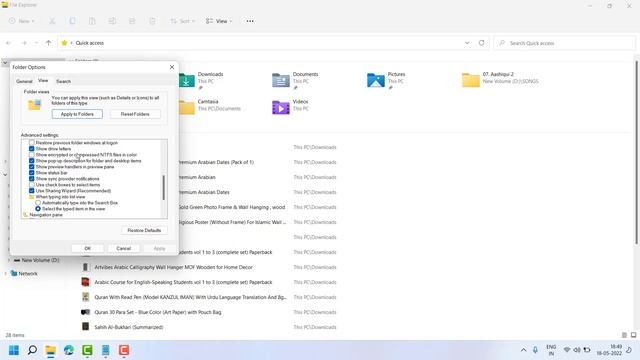This screenshot has height=360, width=640.
Task: Click the Up arrow navigation button
Action: [49, 43]
